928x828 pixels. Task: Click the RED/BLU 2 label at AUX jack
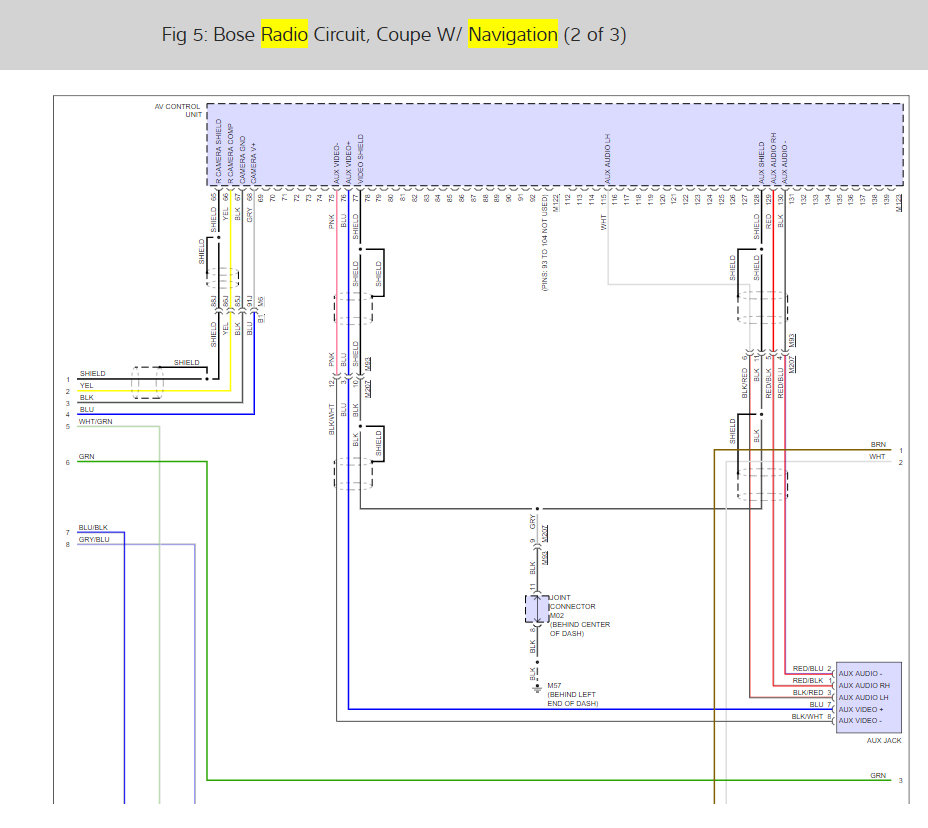(812, 669)
